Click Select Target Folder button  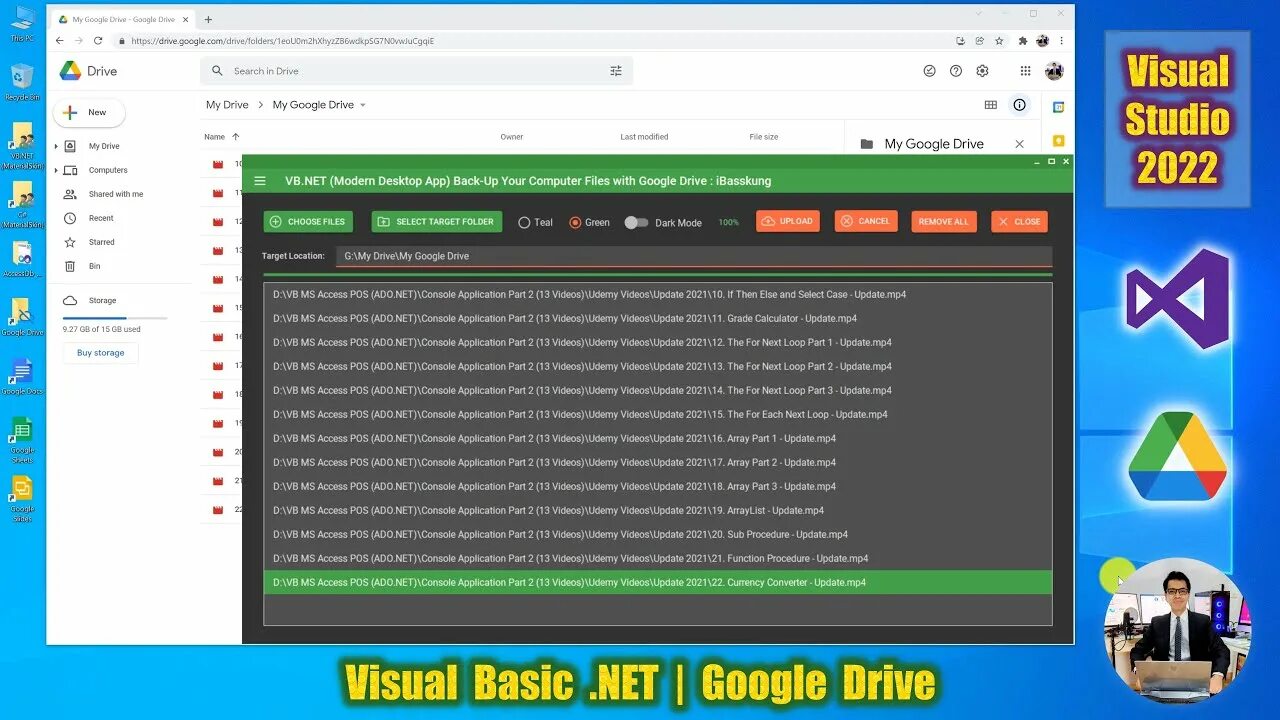tap(437, 222)
